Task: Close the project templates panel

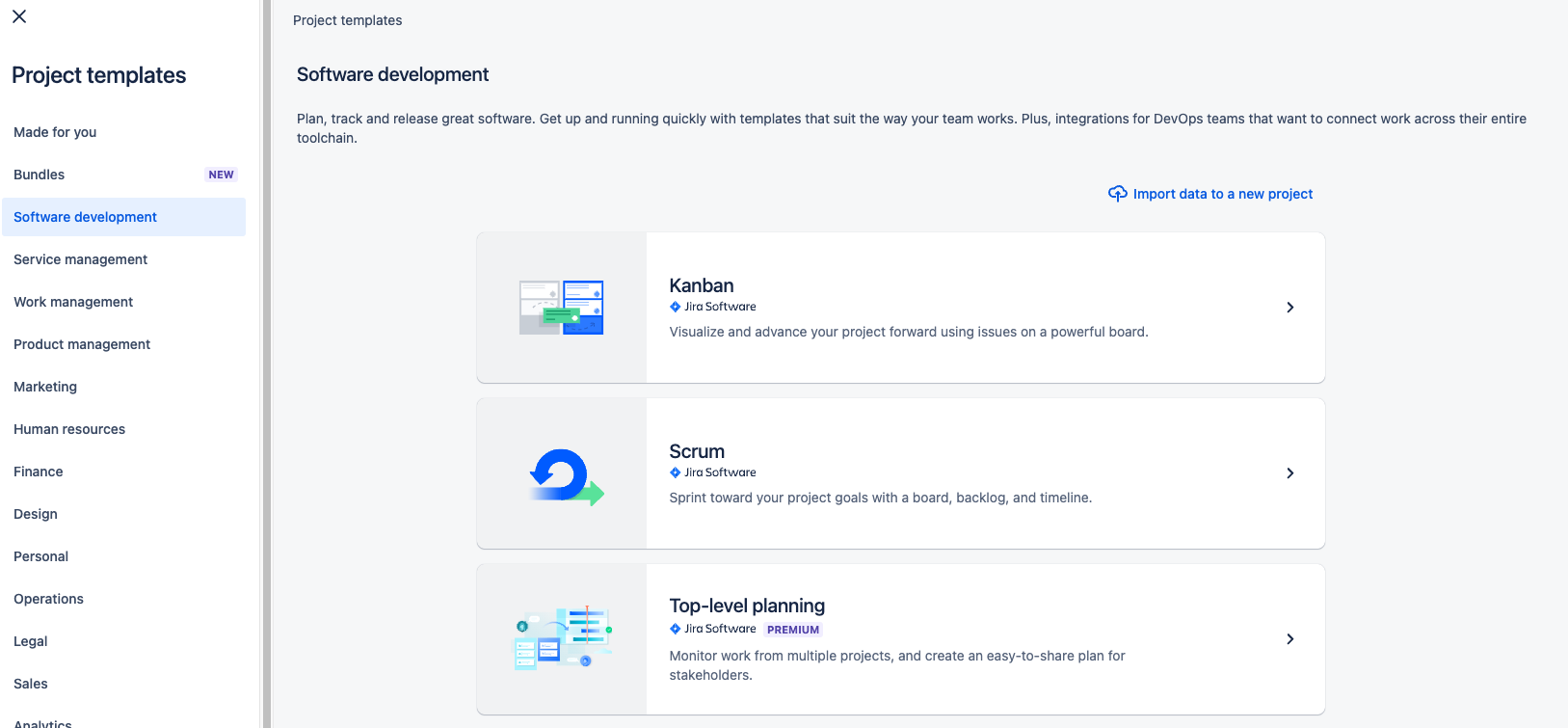Action: tap(19, 16)
